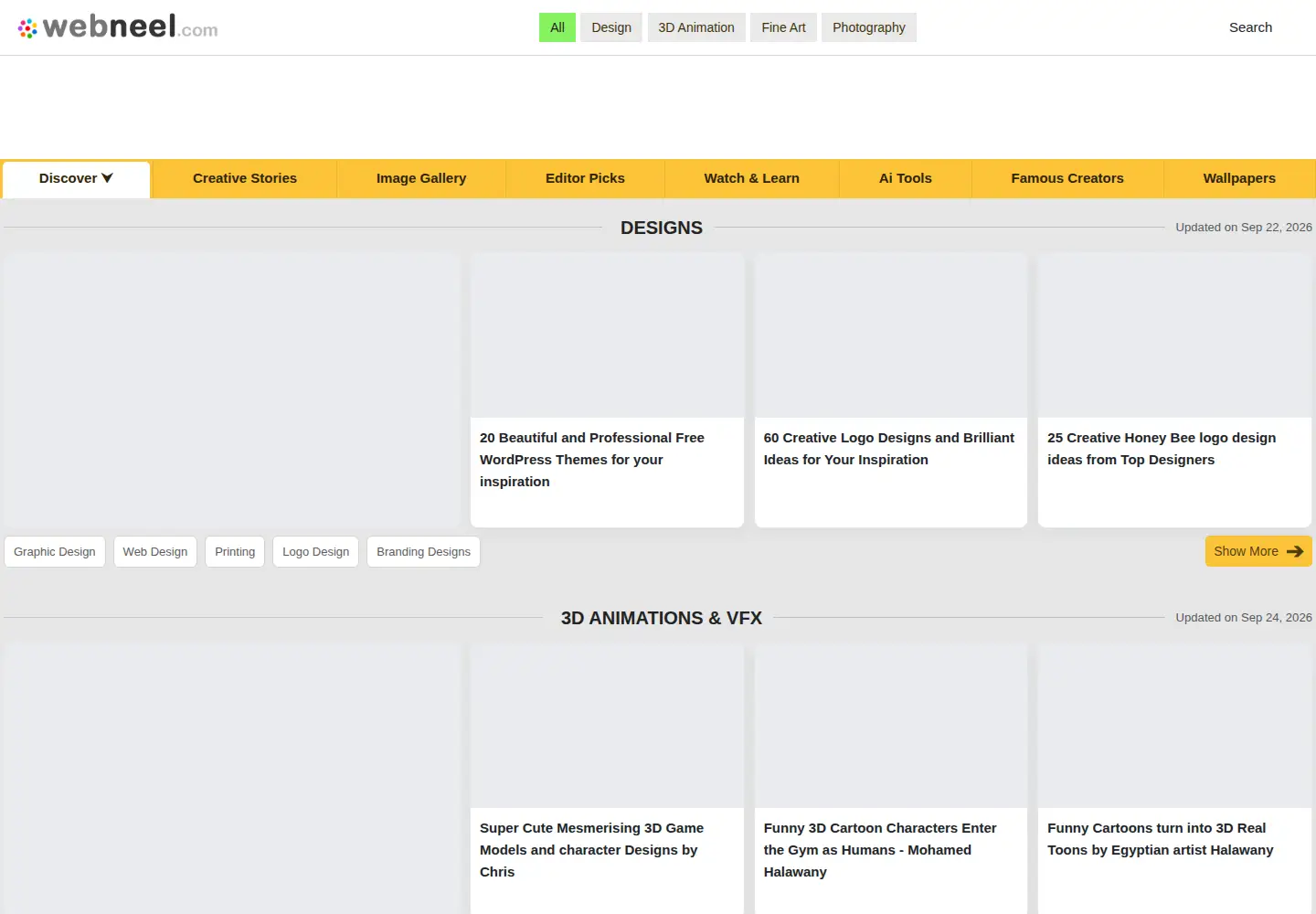Click Show More for Designs
This screenshot has height=914, width=1316.
(1258, 551)
